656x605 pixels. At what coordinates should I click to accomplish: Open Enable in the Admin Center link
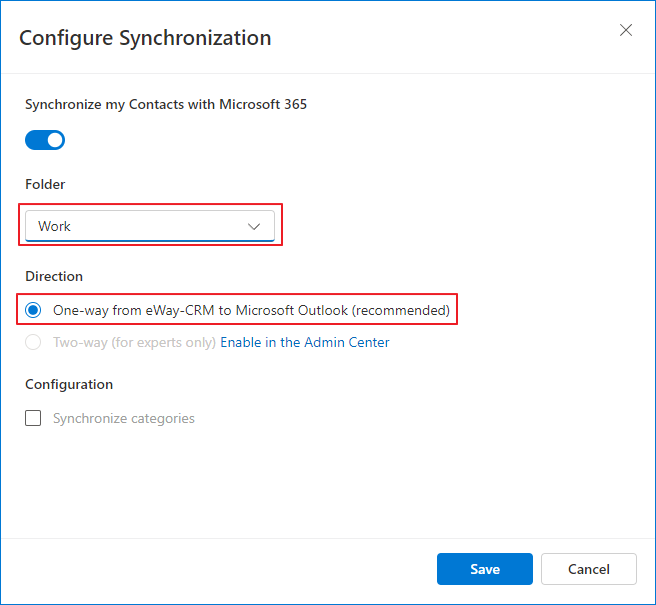[x=305, y=342]
